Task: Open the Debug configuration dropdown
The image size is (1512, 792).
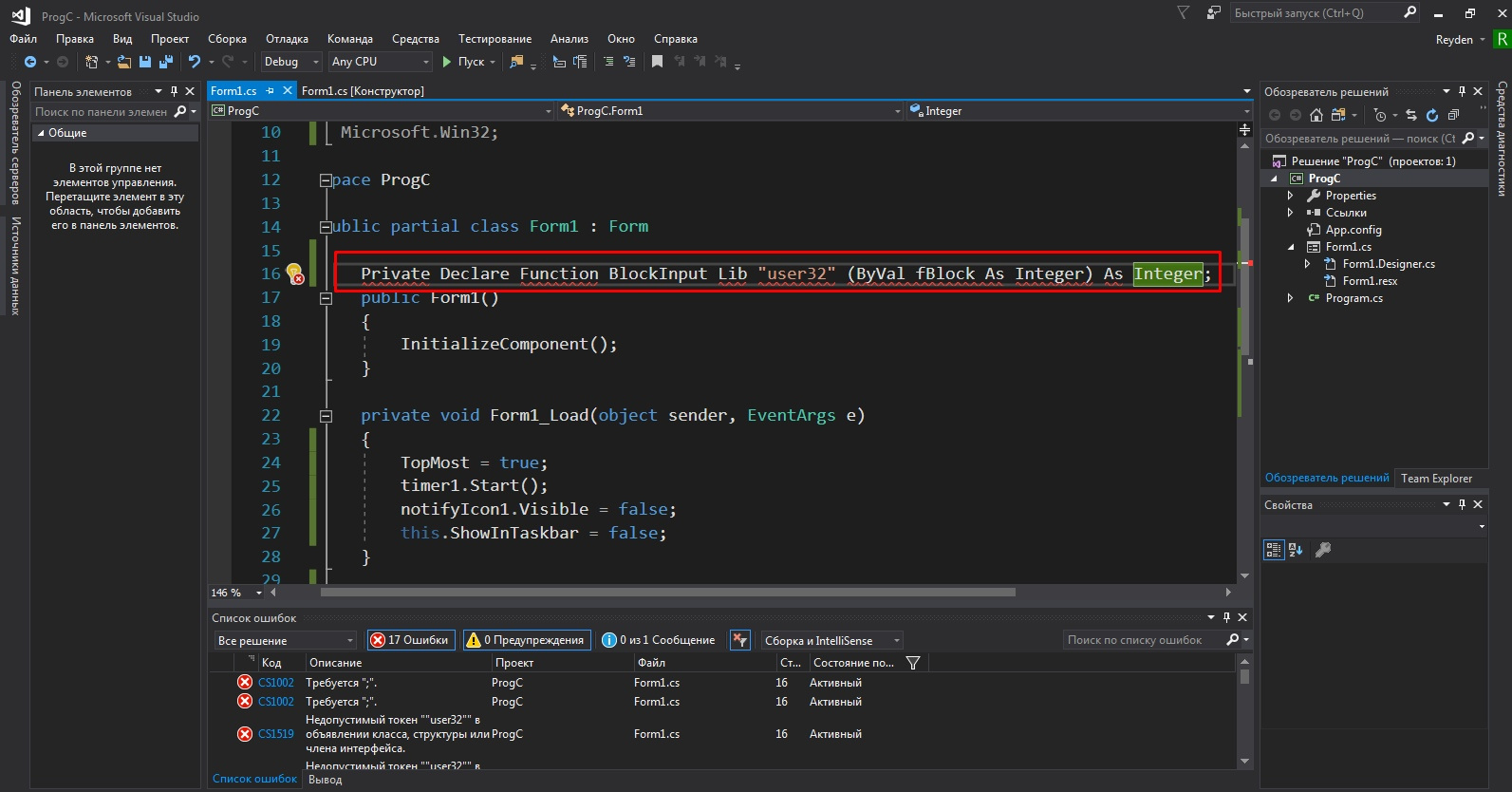Action: (291, 62)
